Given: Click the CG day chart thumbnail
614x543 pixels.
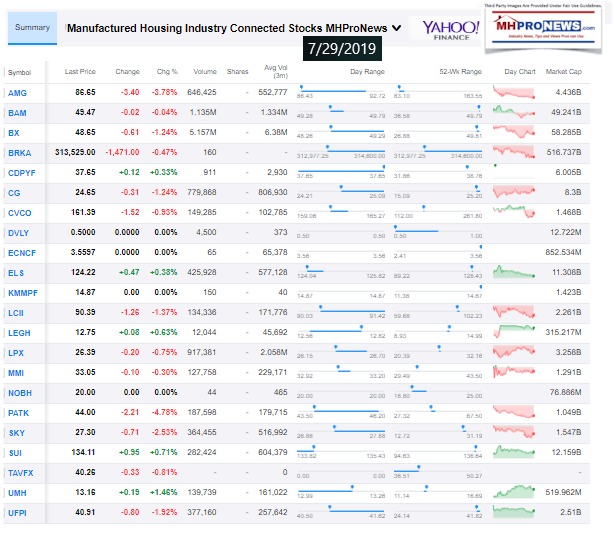Looking at the screenshot, I should coord(514,192).
